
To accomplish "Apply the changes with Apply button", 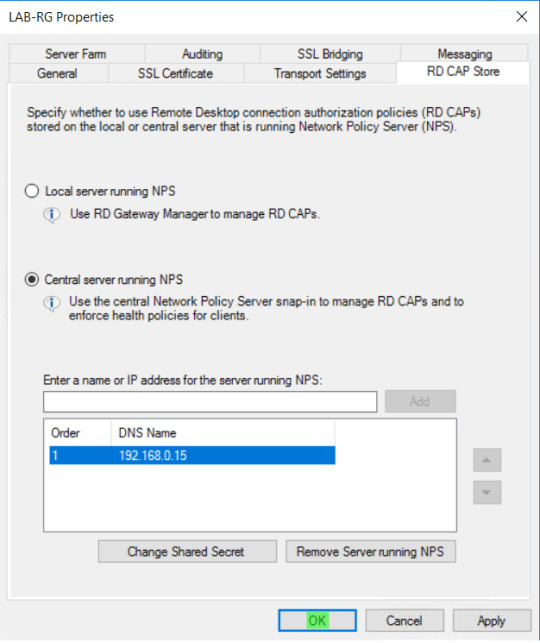I will (x=492, y=620).
